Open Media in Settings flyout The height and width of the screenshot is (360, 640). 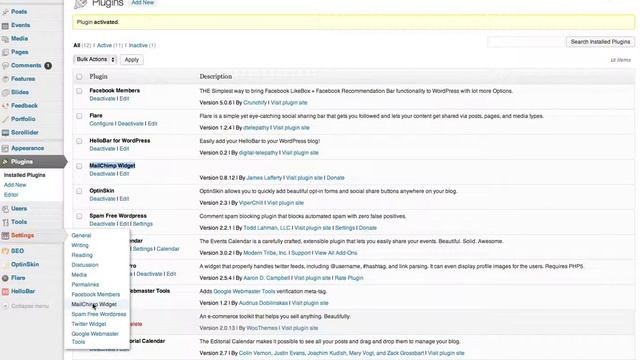(x=79, y=275)
